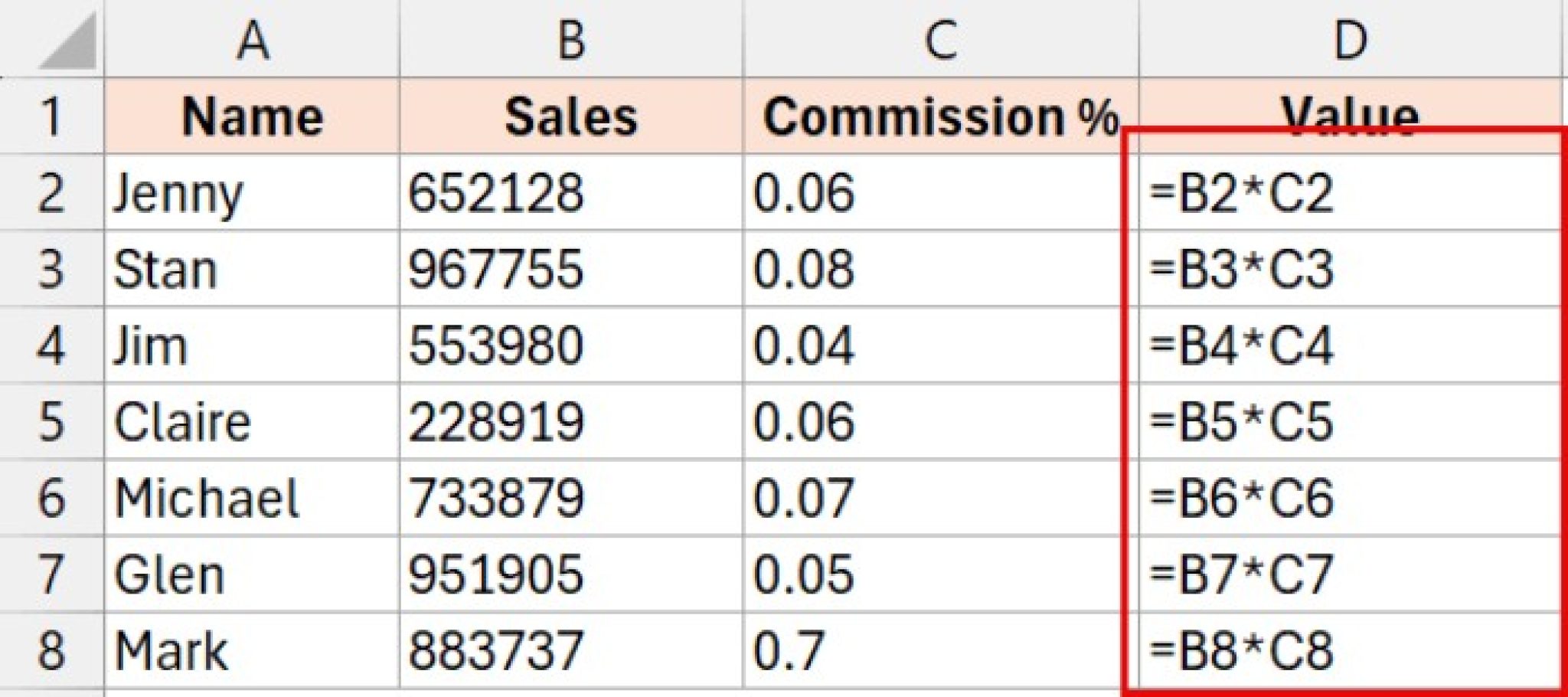Select the cell containing Jenny
The image size is (1568, 697).
[253, 191]
